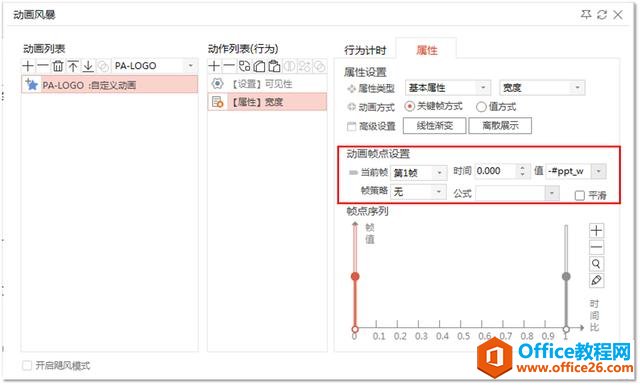This screenshot has width=640, height=385.
Task: Enable the 平滑 checkbox
Action: (x=580, y=196)
